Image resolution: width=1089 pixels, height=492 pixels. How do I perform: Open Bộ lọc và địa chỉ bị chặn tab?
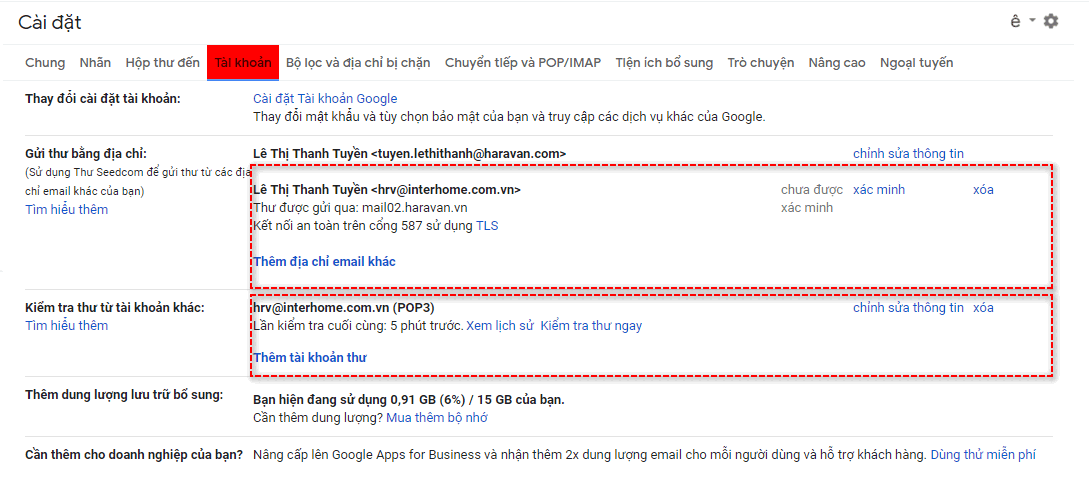coord(358,62)
